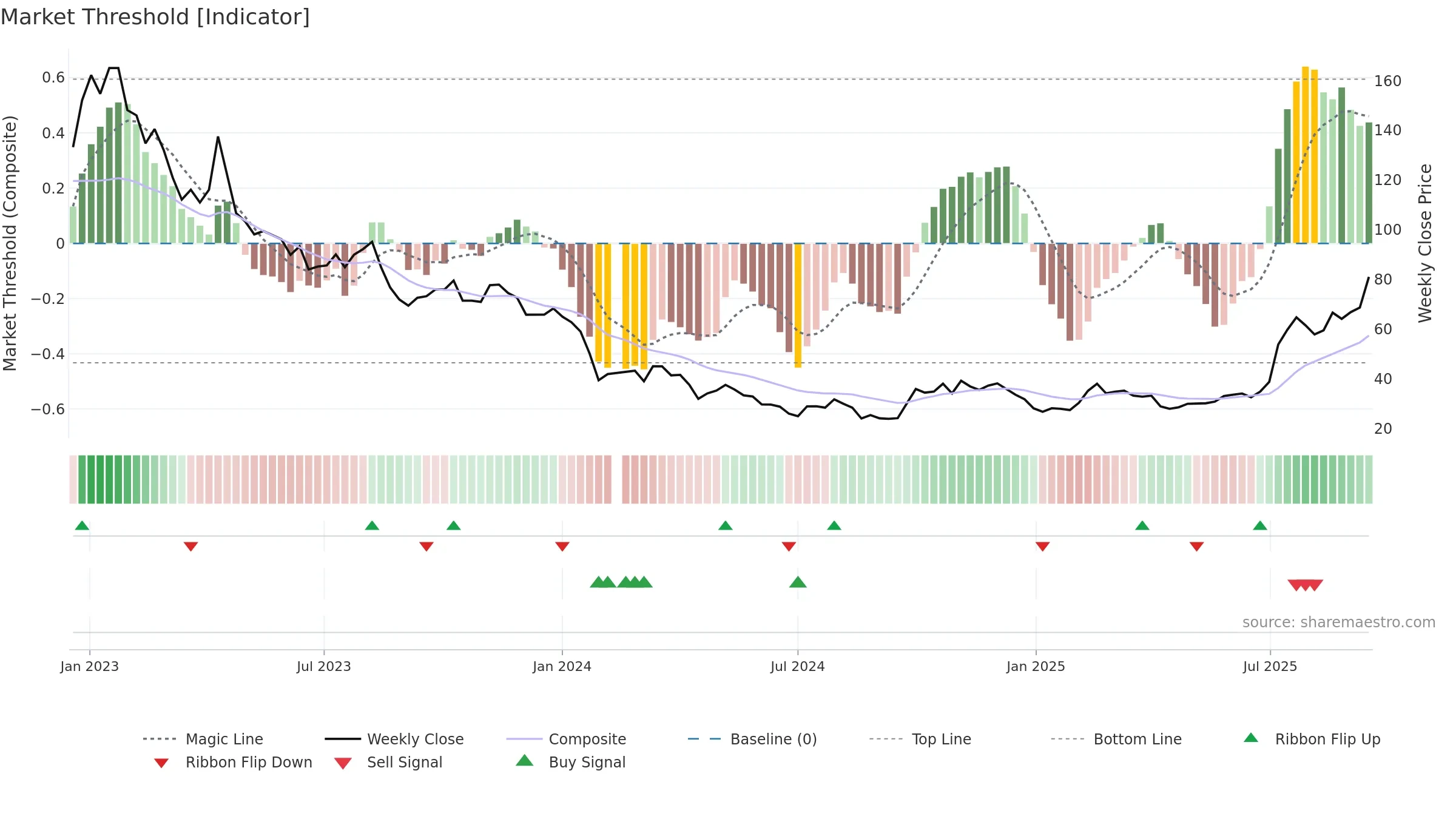Click the Ribbon Flip Down triangle at Jan 2024
Viewport: 1456px width, 819px height.
(x=562, y=547)
